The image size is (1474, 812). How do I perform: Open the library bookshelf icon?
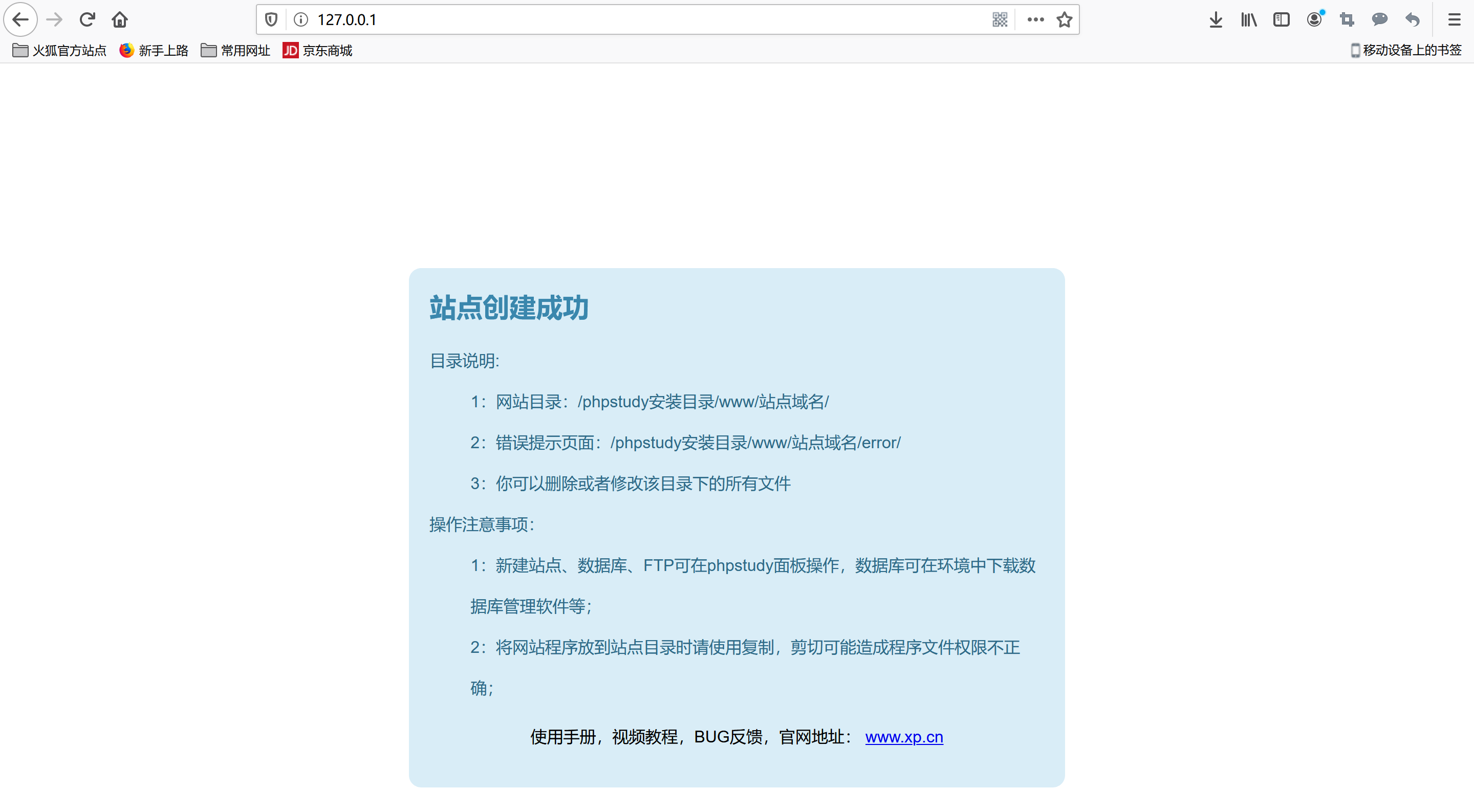[1249, 20]
